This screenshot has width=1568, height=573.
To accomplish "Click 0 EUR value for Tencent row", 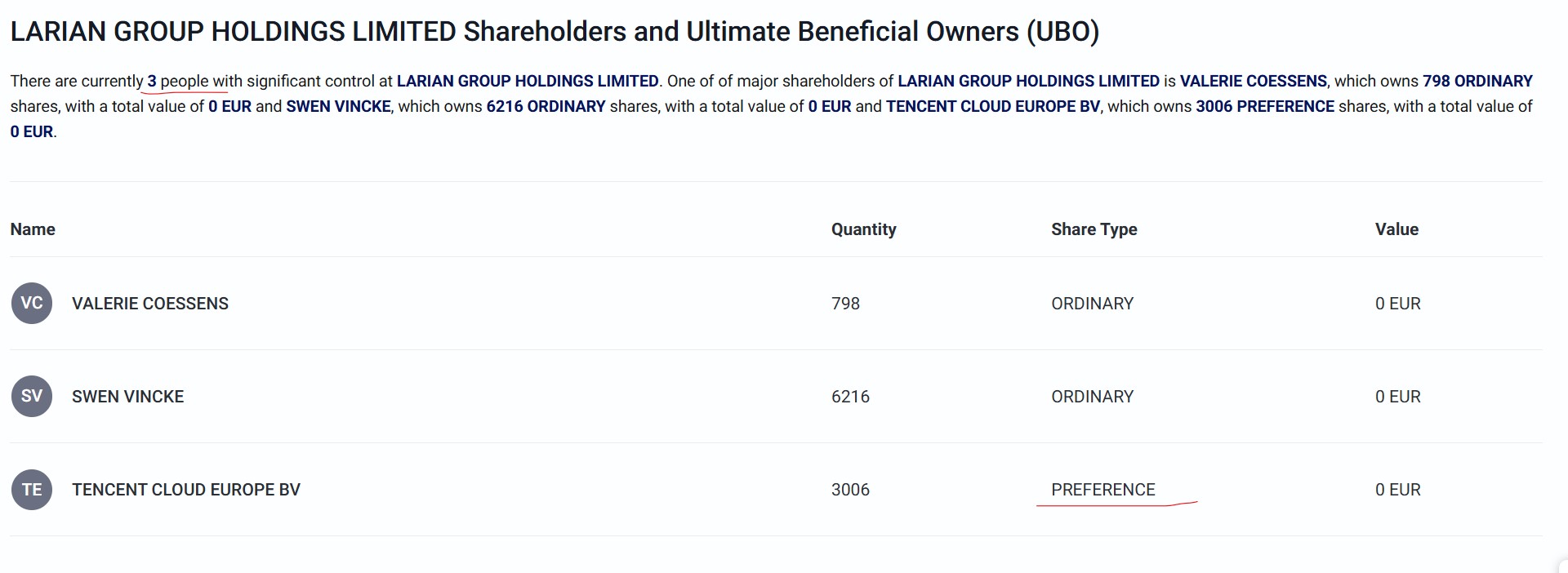I will (x=1398, y=490).
